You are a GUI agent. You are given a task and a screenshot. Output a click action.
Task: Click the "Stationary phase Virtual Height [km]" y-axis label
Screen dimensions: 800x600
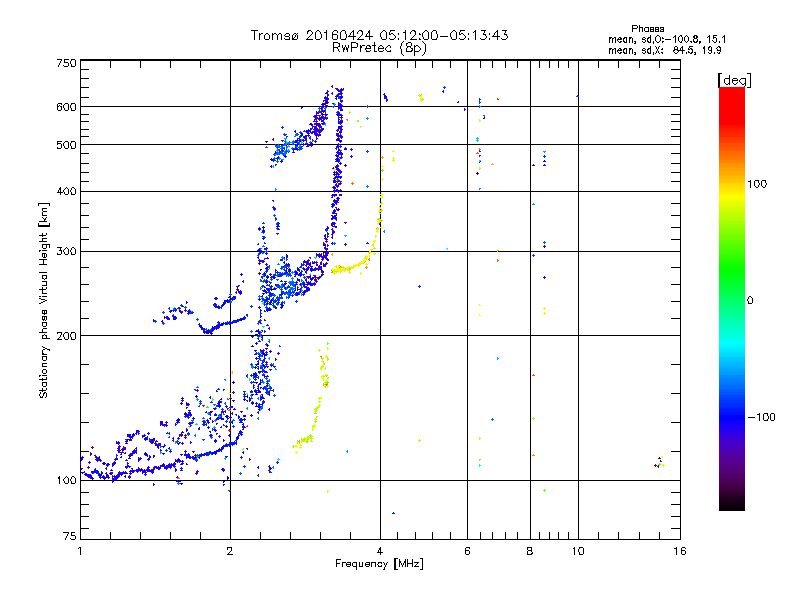click(x=44, y=301)
